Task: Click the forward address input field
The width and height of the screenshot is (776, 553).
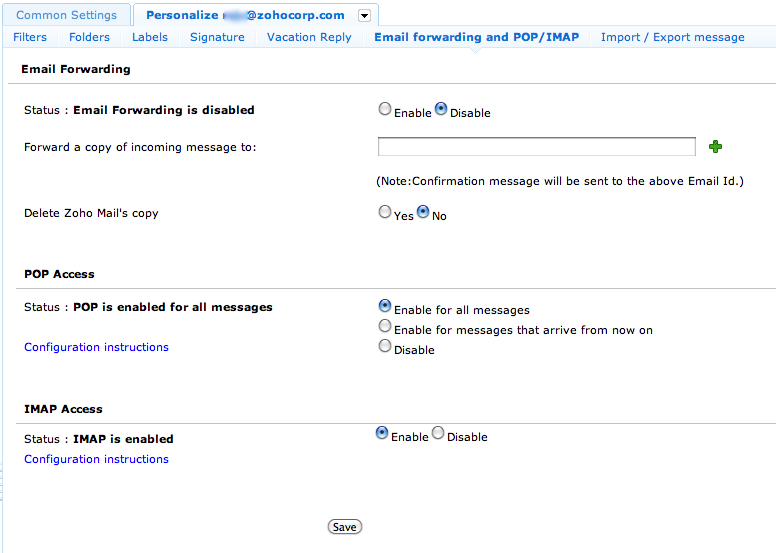Action: pyautogui.click(x=536, y=147)
